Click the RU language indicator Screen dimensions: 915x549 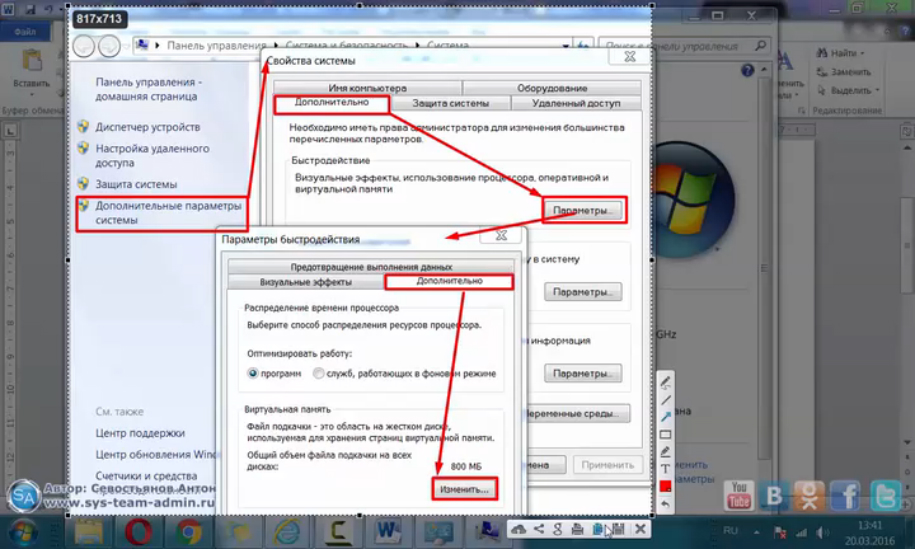pyautogui.click(x=731, y=531)
